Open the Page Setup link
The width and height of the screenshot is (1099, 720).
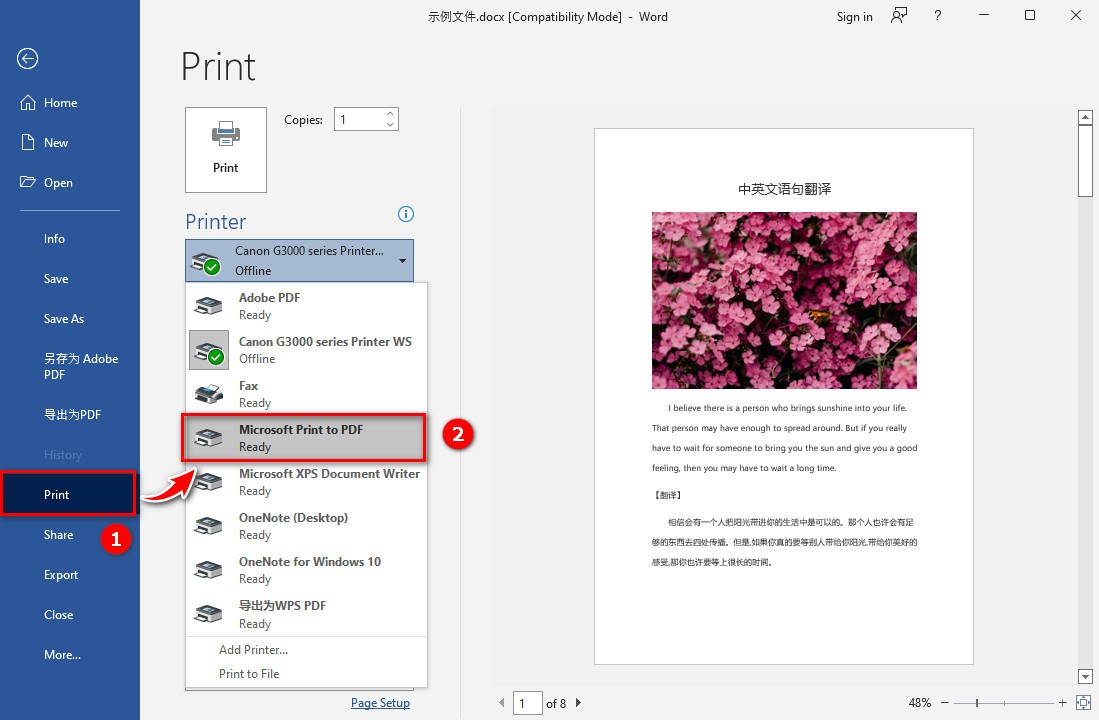click(x=380, y=703)
